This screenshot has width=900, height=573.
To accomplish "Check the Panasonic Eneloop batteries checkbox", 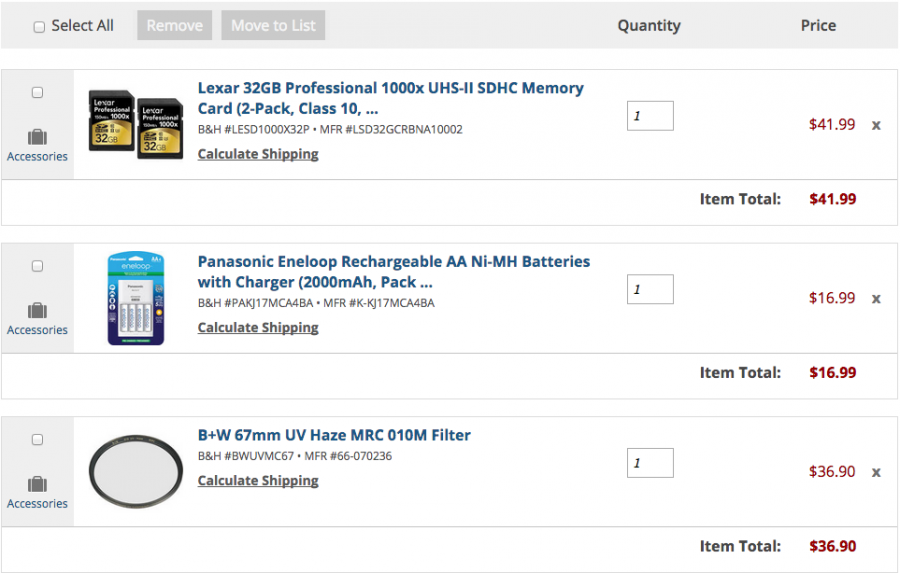I will 38,266.
